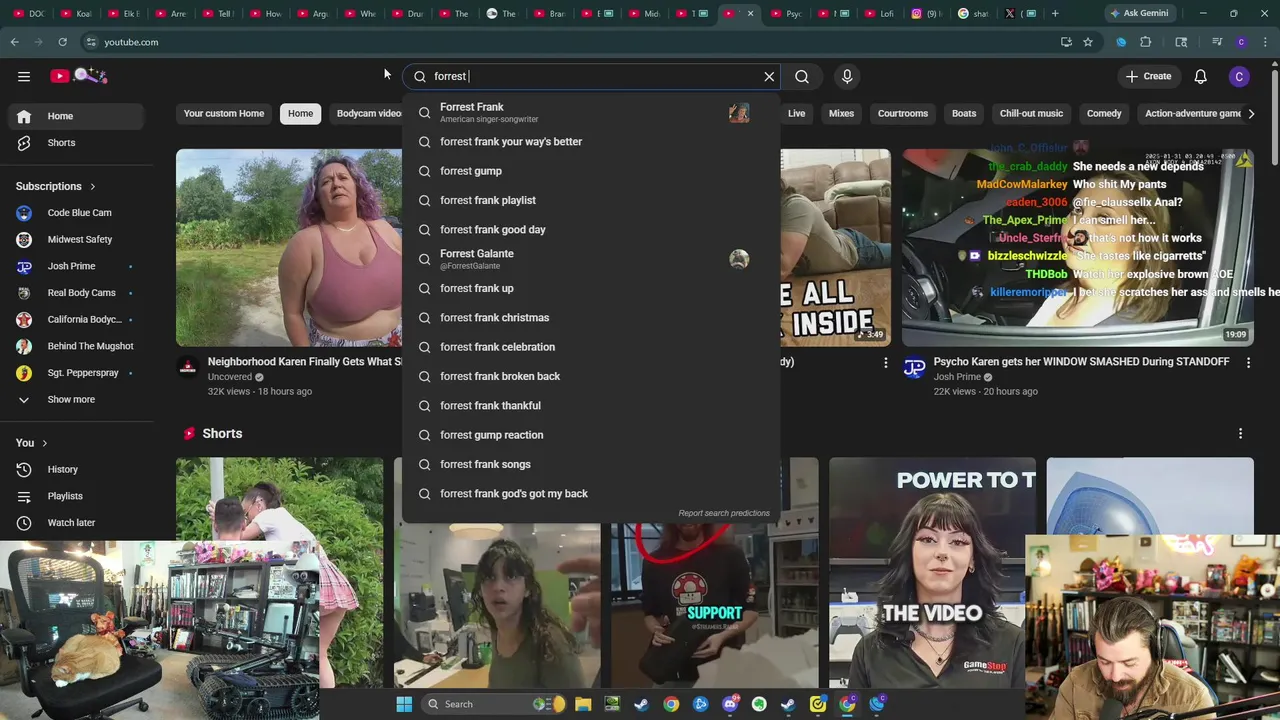The height and width of the screenshot is (720, 1280).
Task: Choose suggestion forrest frank your way's better
Action: click(x=590, y=142)
